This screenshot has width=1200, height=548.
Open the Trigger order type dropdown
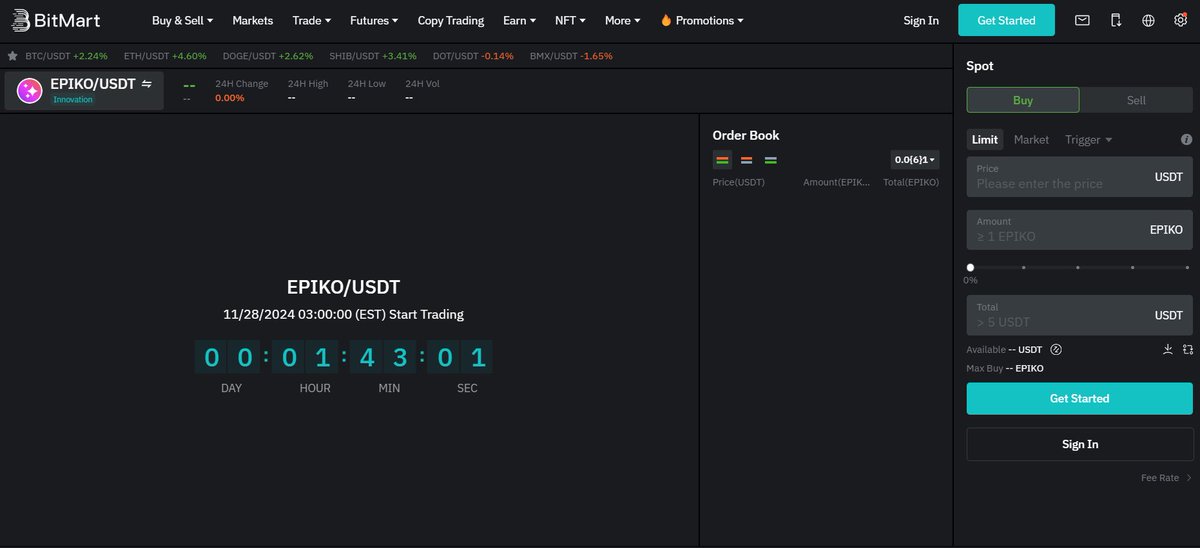point(1088,140)
